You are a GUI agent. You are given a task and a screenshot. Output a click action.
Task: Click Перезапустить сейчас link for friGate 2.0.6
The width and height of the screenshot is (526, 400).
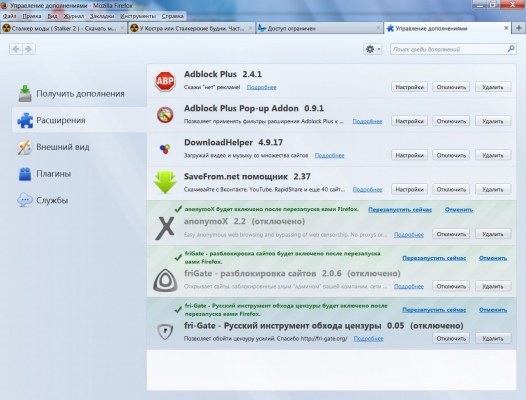pyautogui.click(x=434, y=258)
